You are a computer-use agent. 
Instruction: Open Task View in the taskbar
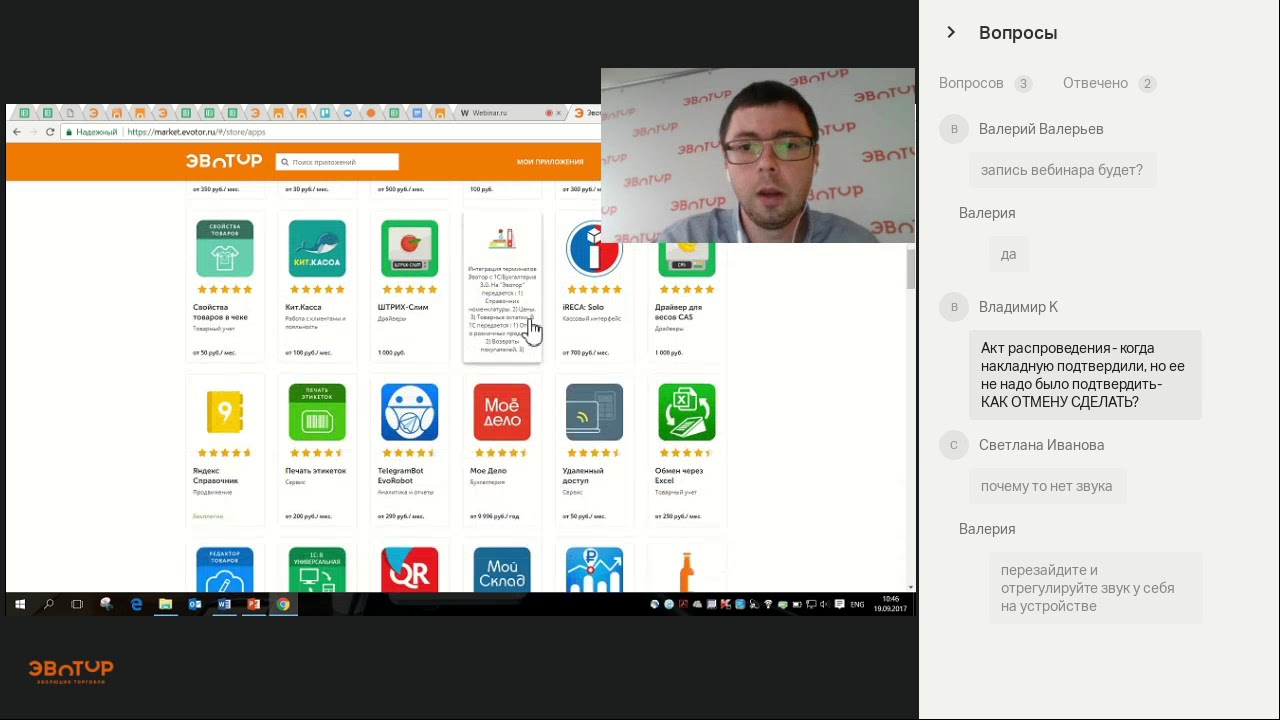pyautogui.click(x=77, y=604)
